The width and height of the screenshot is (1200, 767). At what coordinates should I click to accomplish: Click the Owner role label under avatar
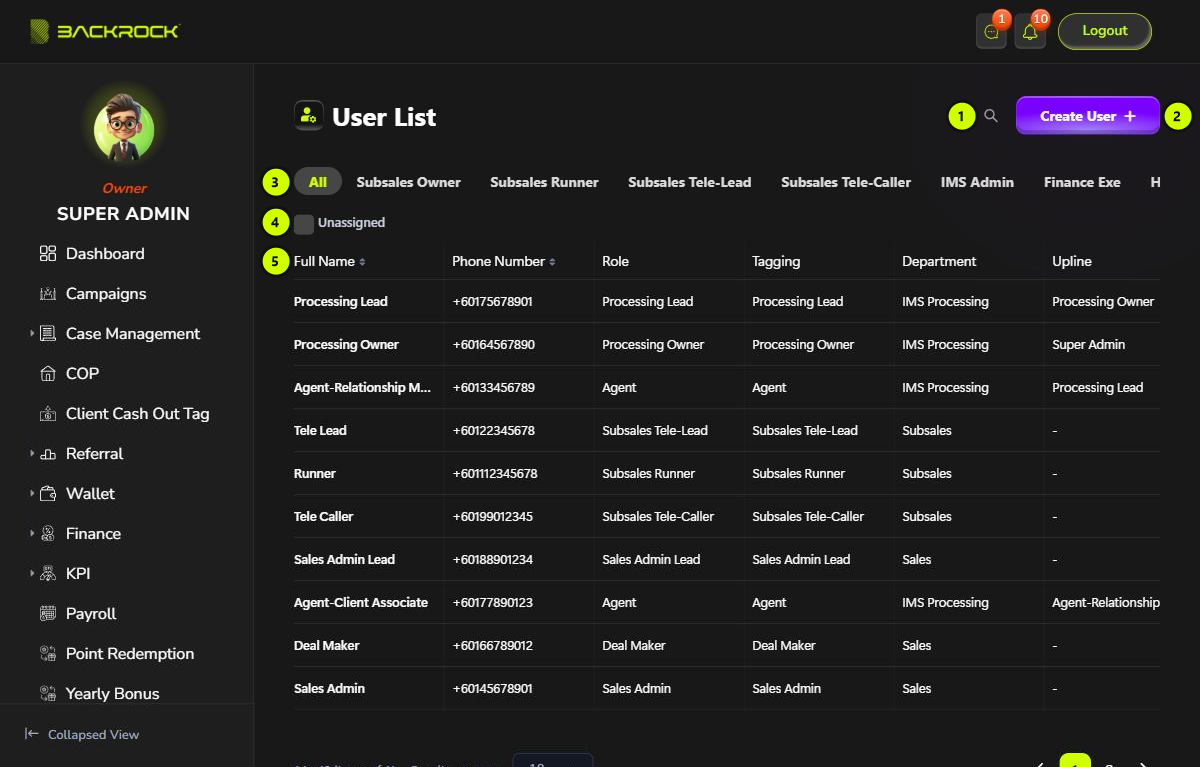[124, 188]
